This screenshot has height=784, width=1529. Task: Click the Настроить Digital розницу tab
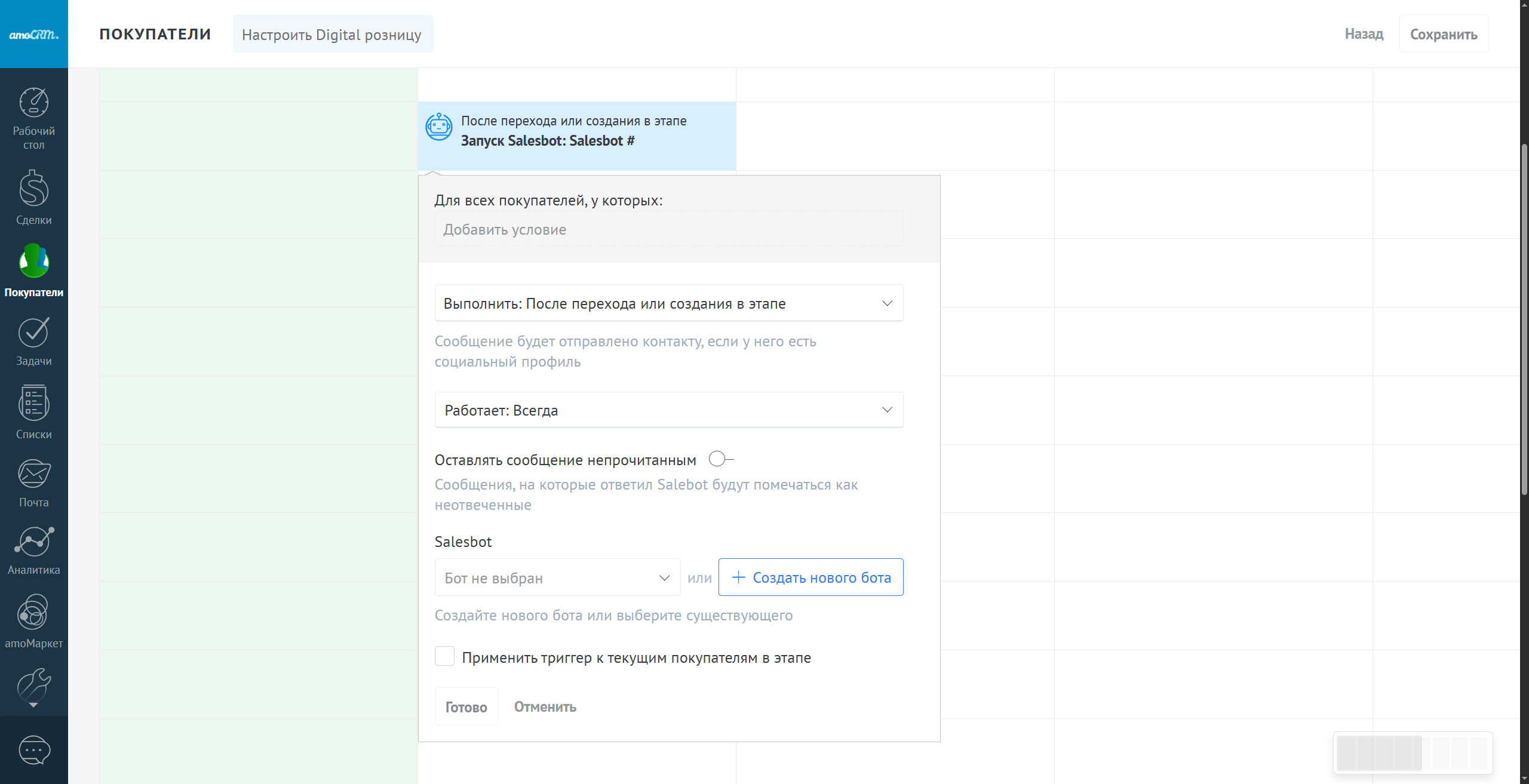pyautogui.click(x=332, y=35)
